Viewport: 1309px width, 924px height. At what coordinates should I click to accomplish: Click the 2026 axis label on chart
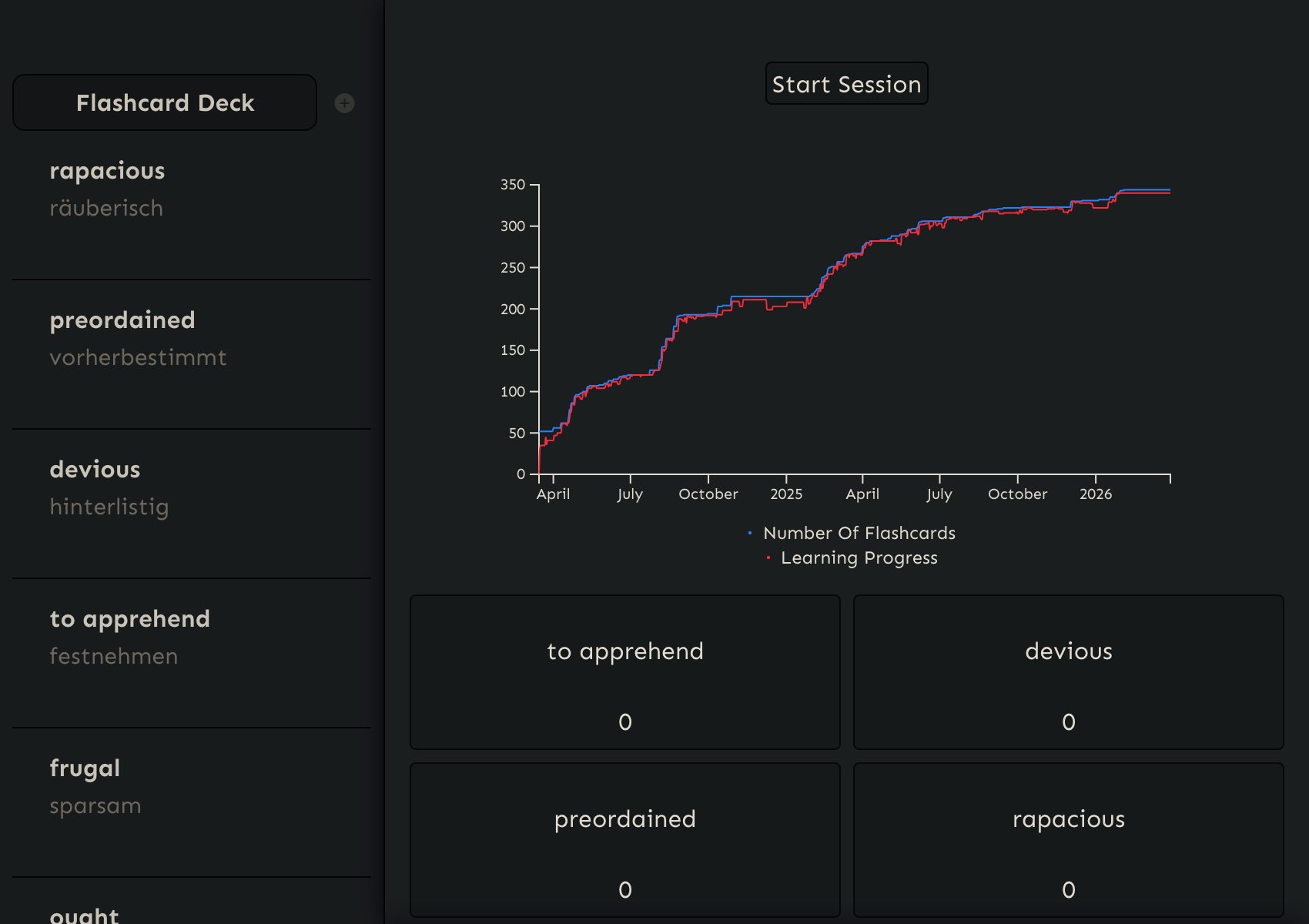point(1096,494)
